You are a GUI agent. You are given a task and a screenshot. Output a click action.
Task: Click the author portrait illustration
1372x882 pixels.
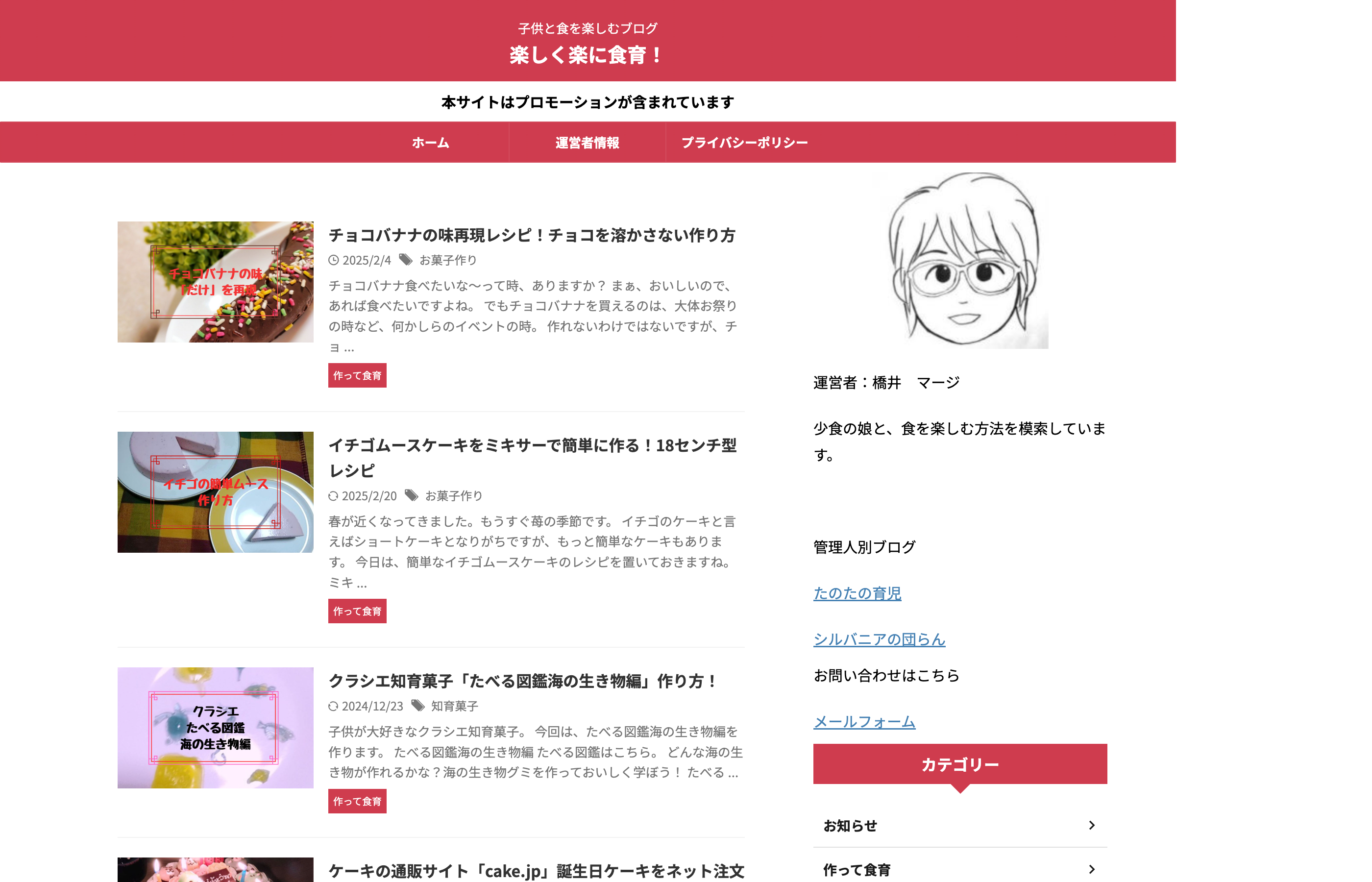960,261
